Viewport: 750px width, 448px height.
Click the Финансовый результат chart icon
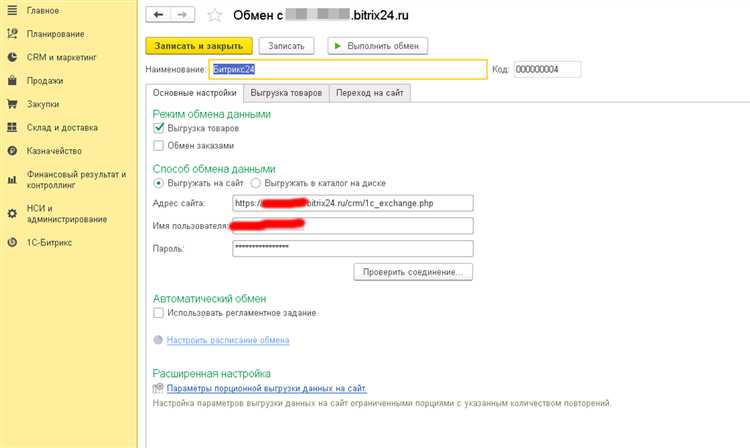(12, 180)
